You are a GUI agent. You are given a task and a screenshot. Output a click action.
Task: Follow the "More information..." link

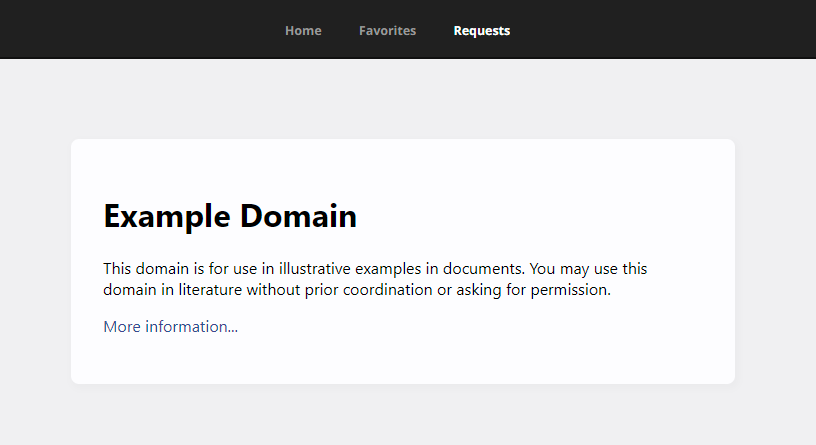click(170, 327)
